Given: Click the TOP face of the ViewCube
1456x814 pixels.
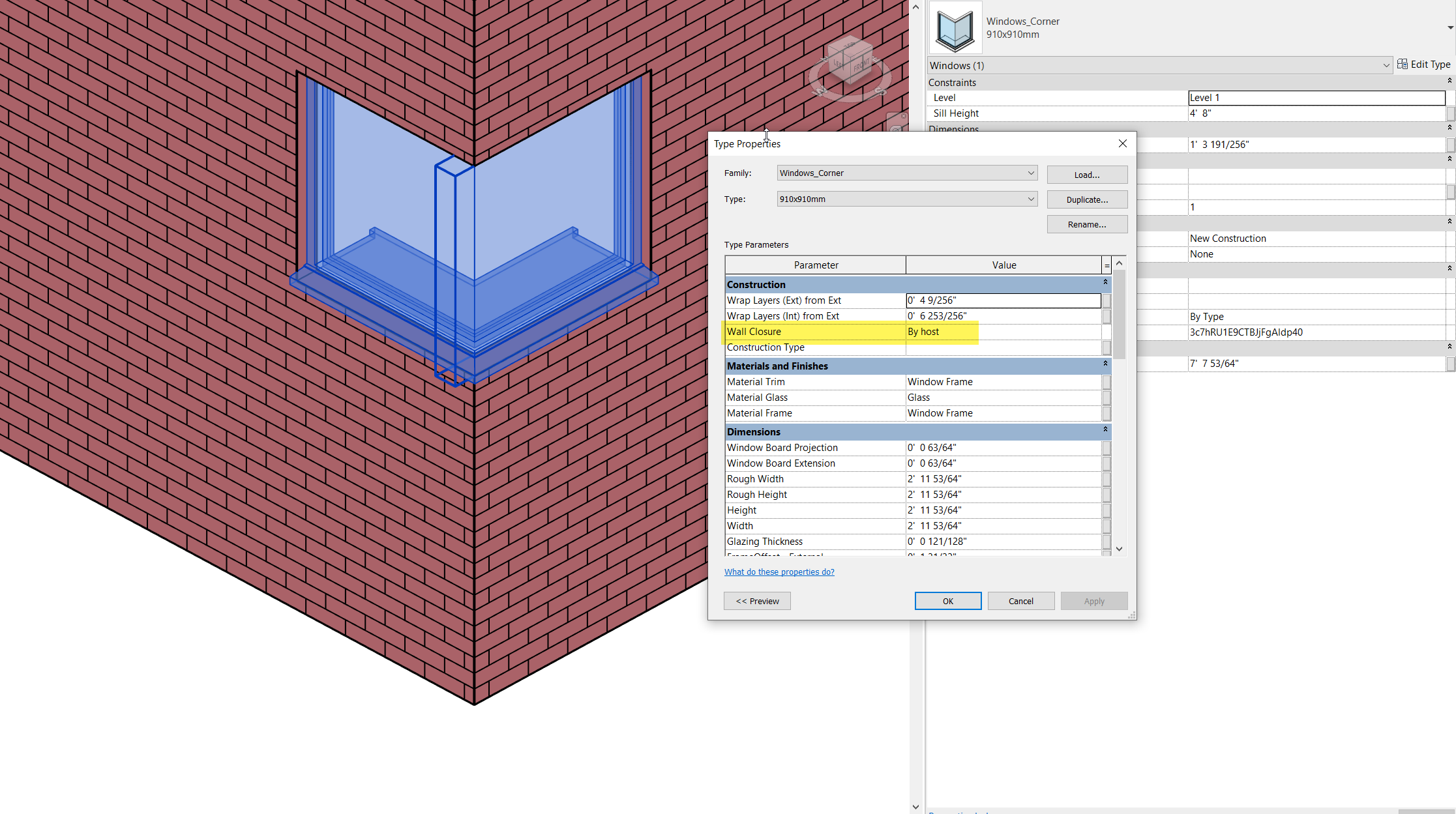Looking at the screenshot, I should click(x=850, y=46).
